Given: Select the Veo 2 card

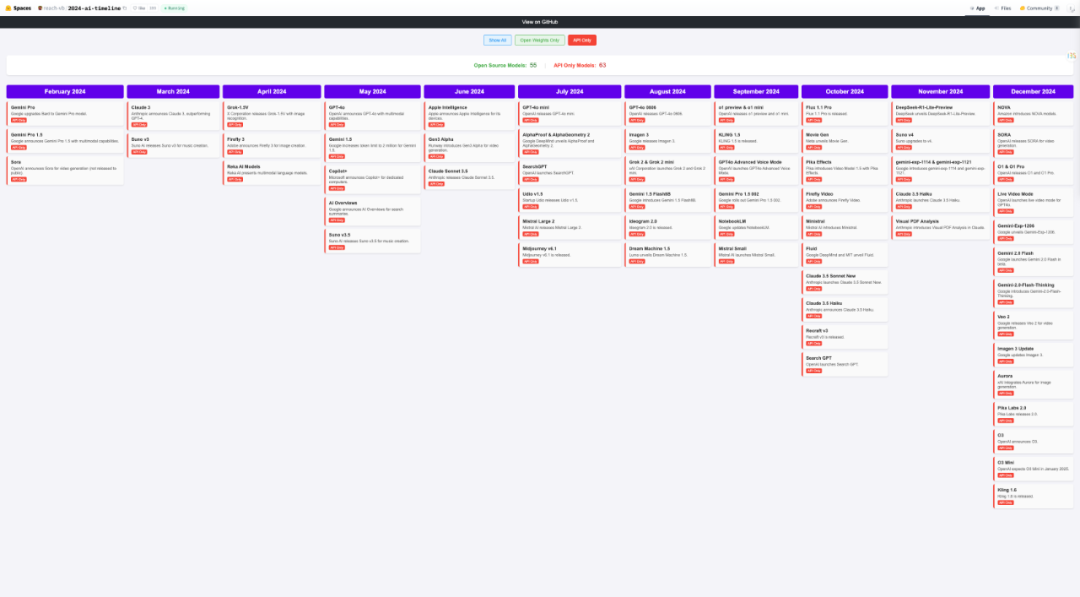Looking at the screenshot, I should click(1033, 325).
